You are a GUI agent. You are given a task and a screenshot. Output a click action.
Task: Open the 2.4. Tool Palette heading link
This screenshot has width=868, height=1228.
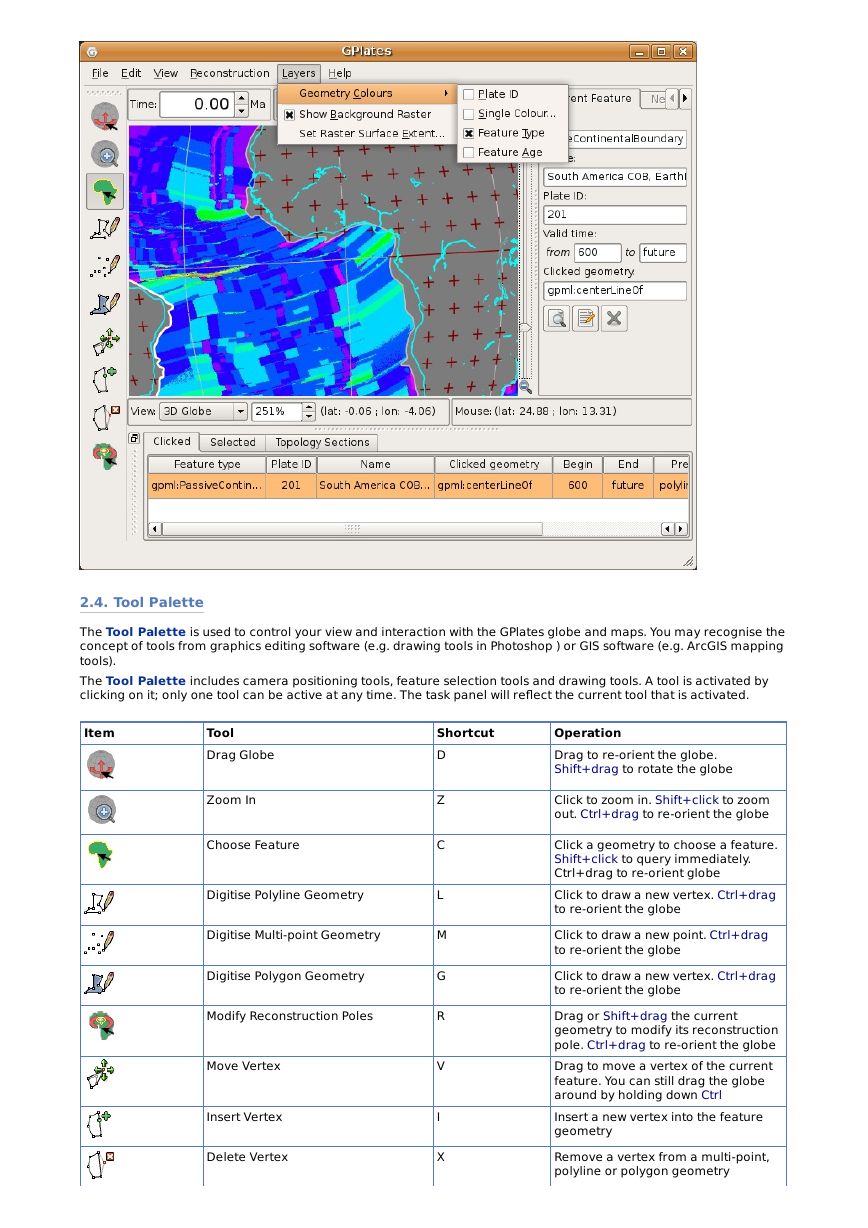(142, 602)
